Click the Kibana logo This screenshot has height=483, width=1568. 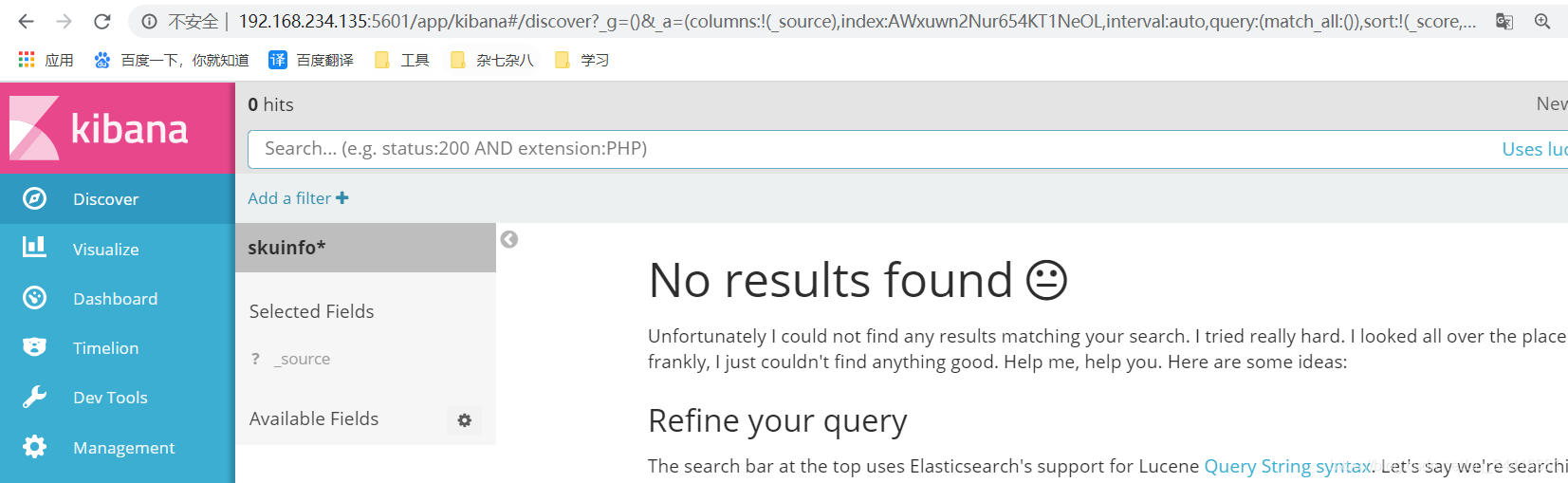coord(100,128)
